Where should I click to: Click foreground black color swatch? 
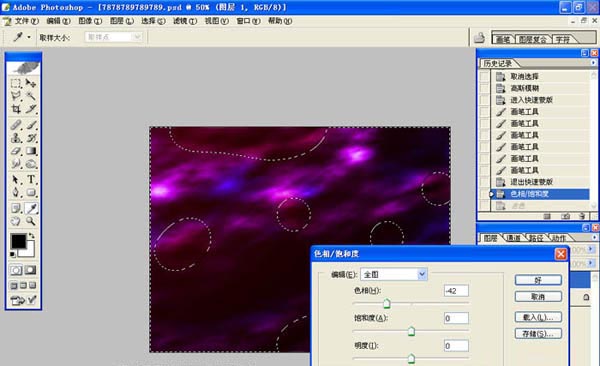point(18,241)
